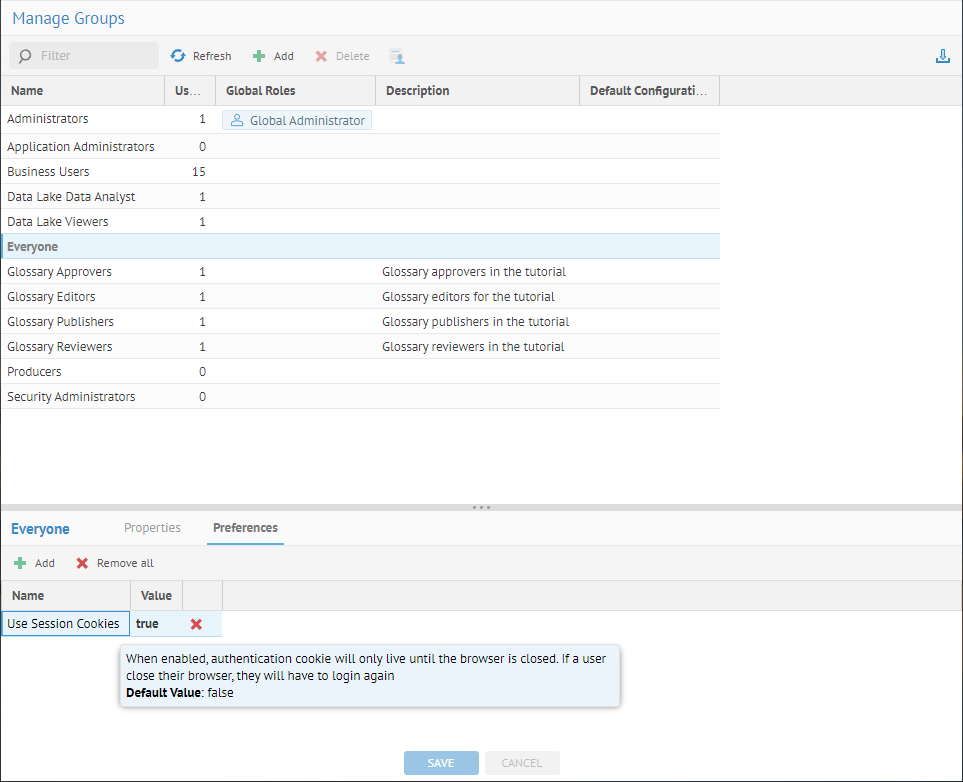
Task: Click the panel splitter handle with three dots
Action: [x=481, y=507]
